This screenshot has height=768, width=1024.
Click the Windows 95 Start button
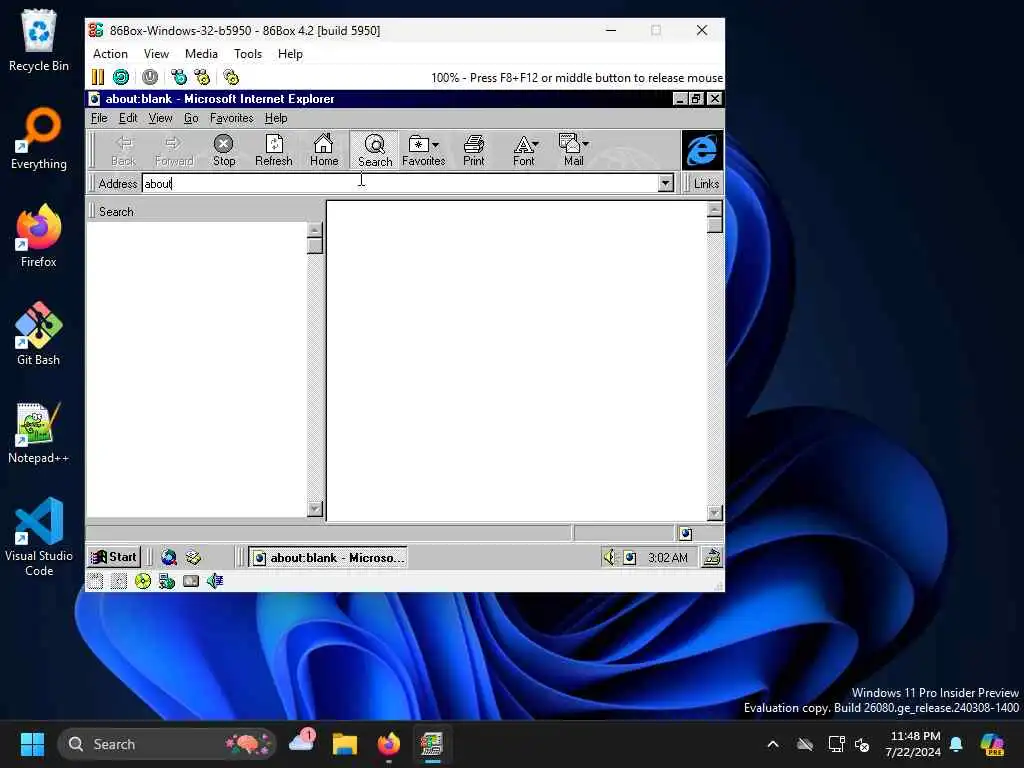(114, 557)
